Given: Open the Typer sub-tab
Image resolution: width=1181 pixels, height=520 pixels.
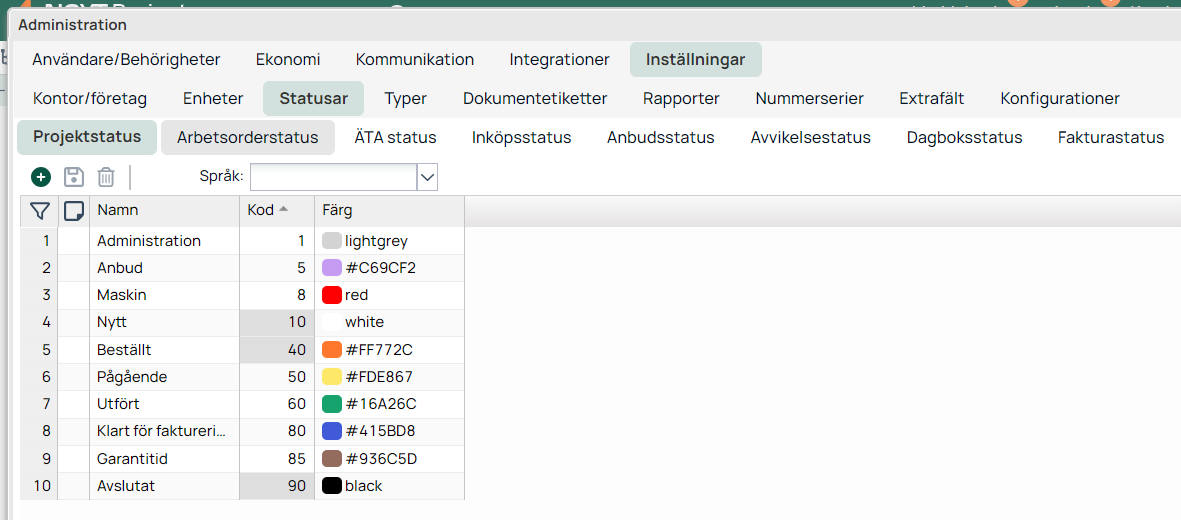Looking at the screenshot, I should pyautogui.click(x=405, y=99).
